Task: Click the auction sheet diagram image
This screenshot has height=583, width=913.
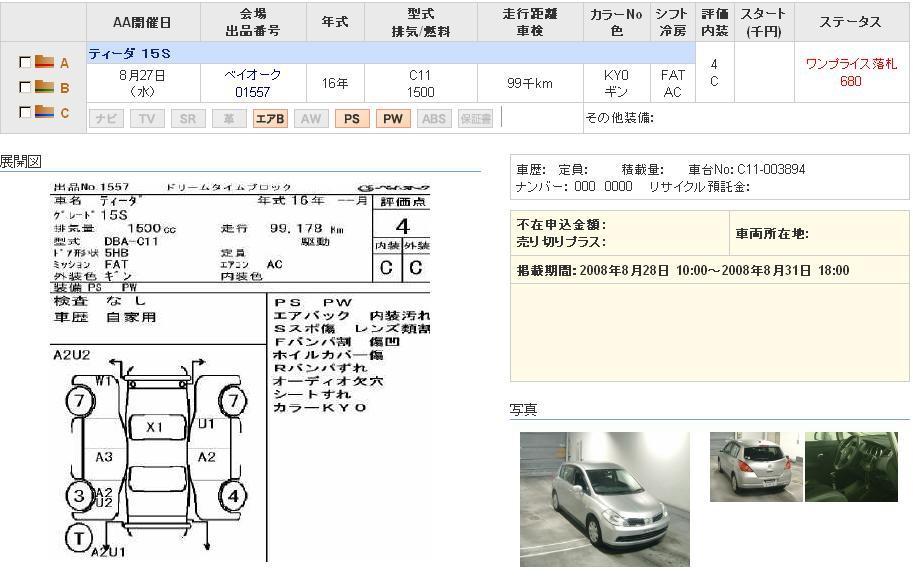Action: coord(240,372)
